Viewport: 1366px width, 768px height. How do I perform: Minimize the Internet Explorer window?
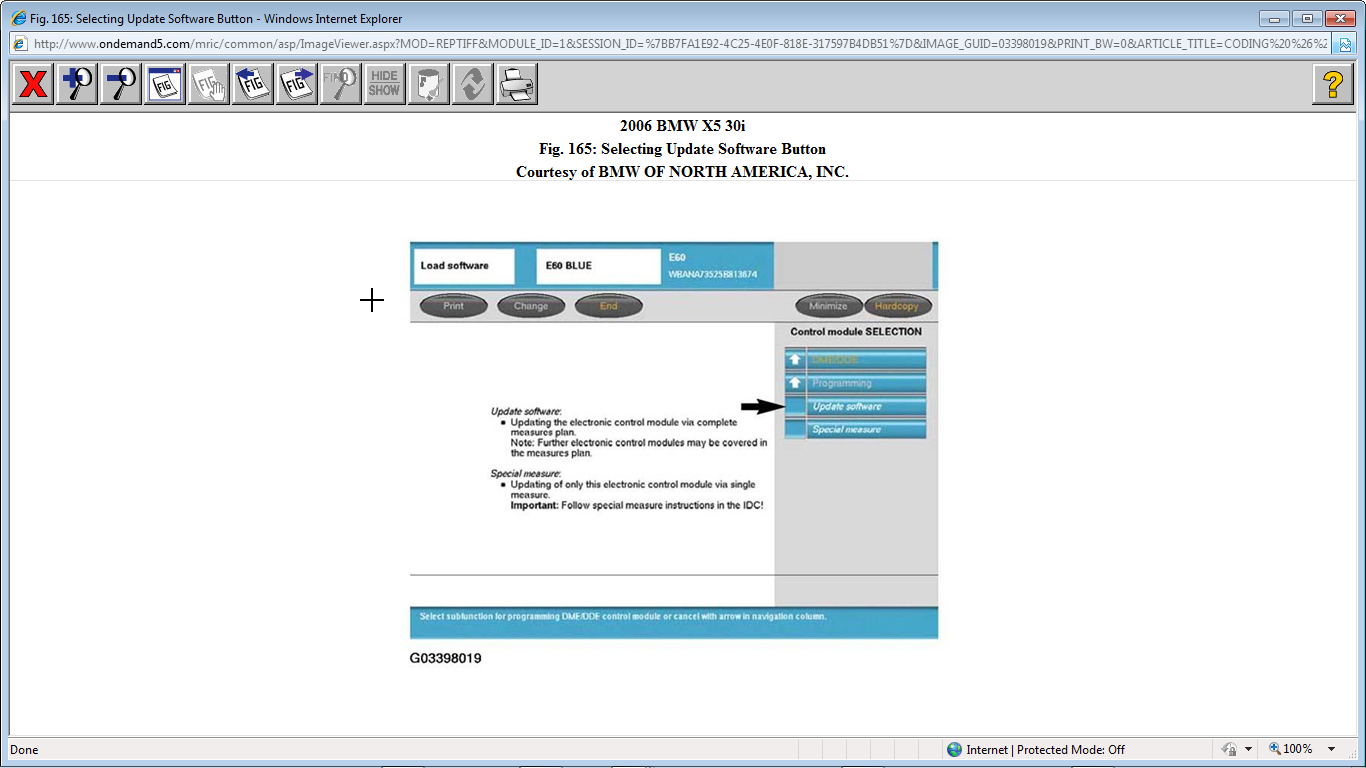click(1274, 18)
